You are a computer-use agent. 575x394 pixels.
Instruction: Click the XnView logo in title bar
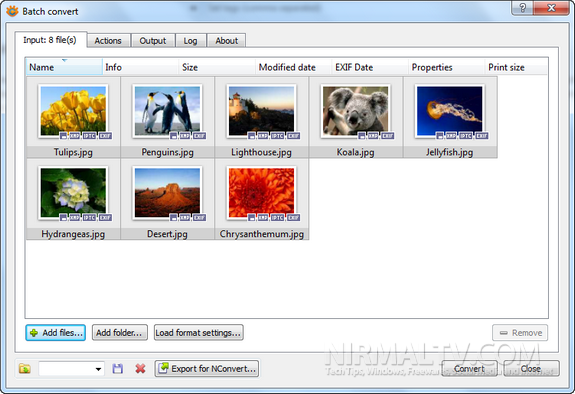click(12, 11)
